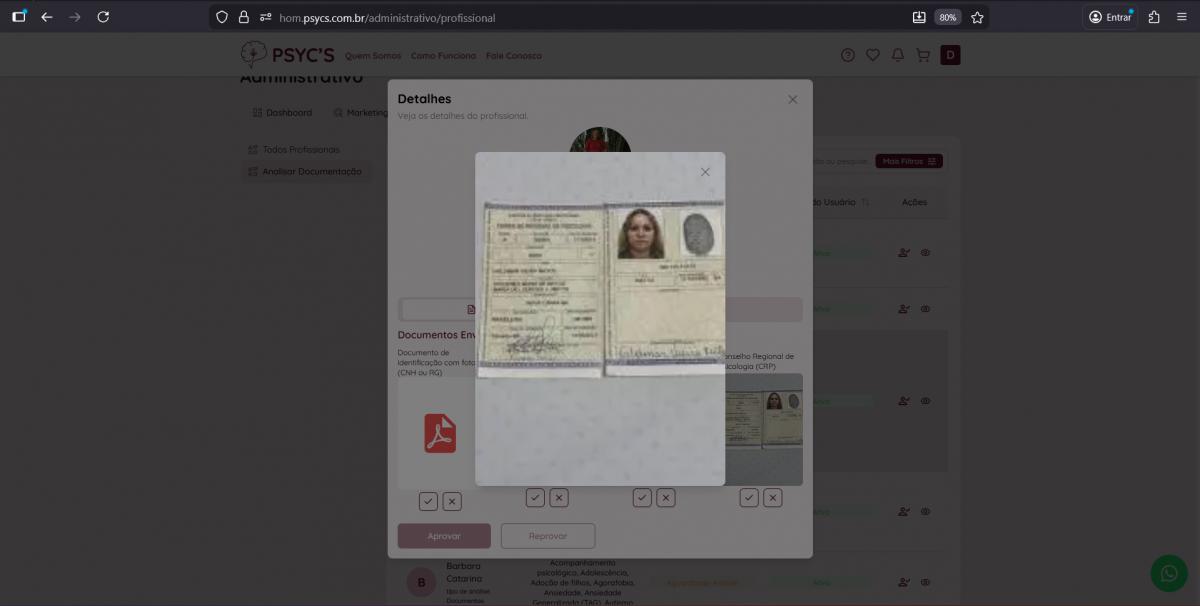This screenshot has height=606, width=1200.
Task: Reject the ID document with X box
Action: click(x=452, y=501)
